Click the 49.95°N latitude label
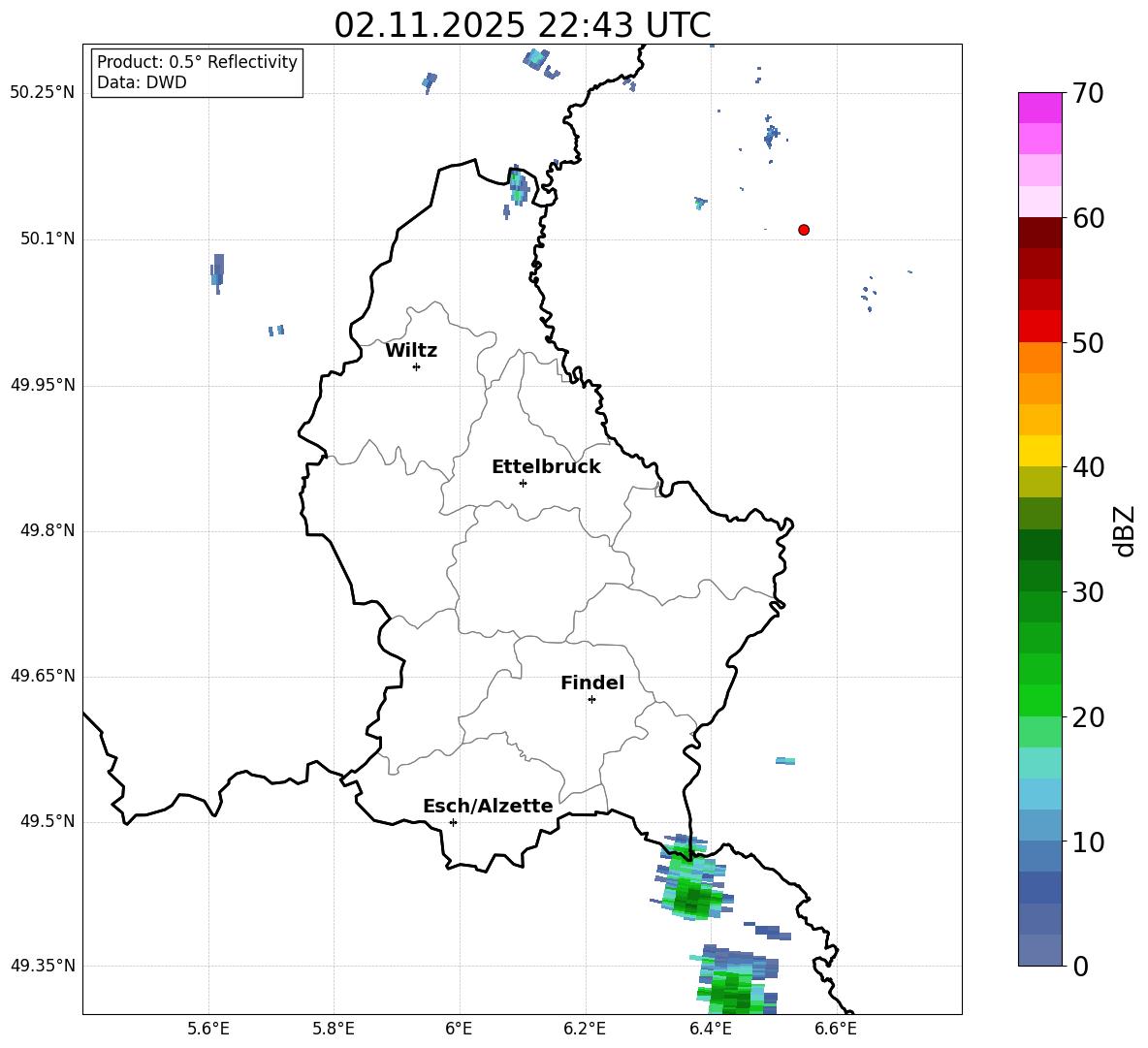 (43, 385)
